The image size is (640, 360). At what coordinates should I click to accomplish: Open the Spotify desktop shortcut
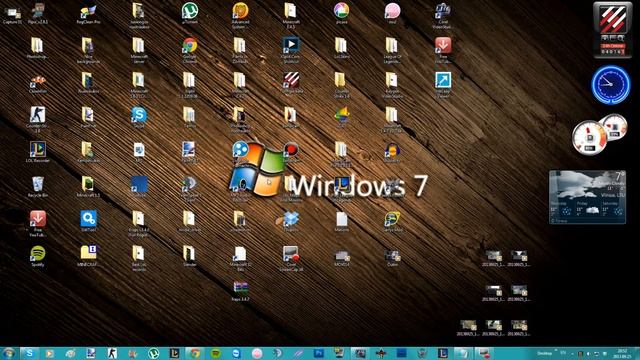tap(38, 256)
